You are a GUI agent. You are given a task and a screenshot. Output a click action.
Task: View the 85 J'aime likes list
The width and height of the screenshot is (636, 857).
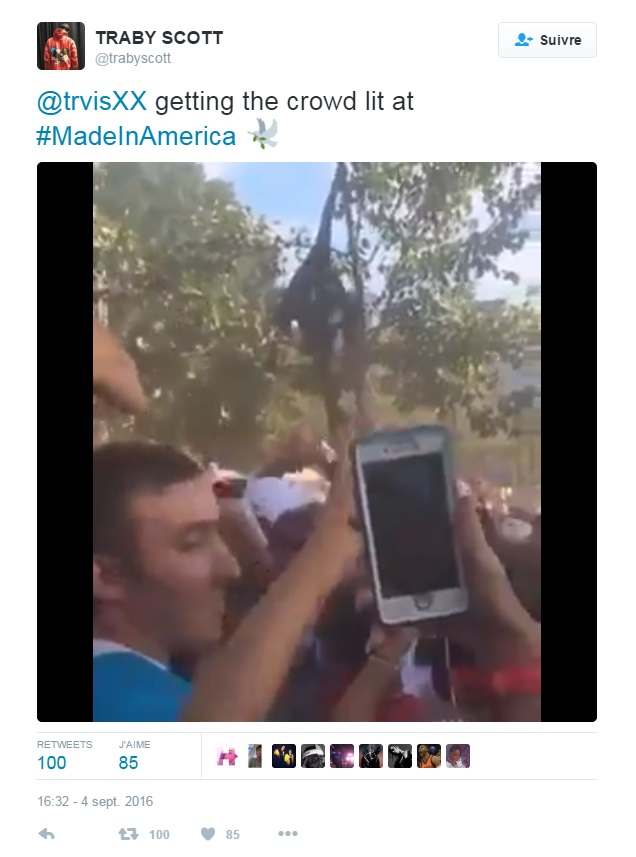click(134, 755)
